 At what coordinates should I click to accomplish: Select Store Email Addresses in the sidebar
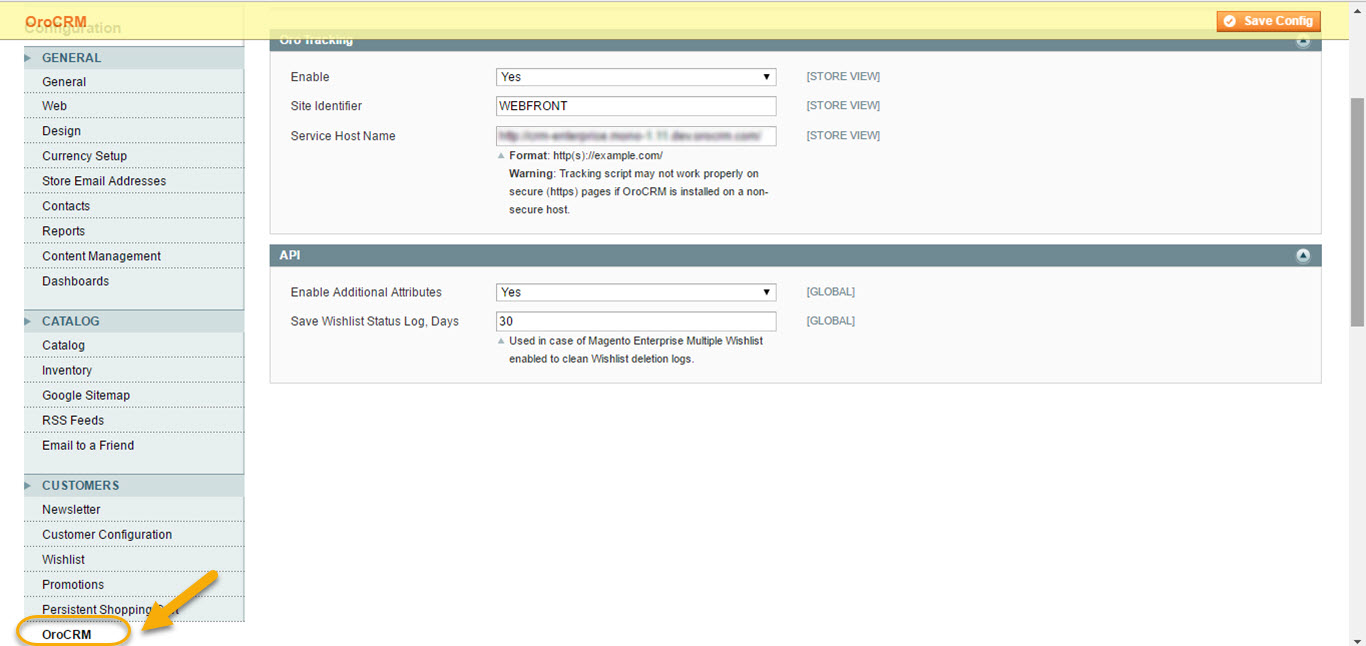[134, 181]
